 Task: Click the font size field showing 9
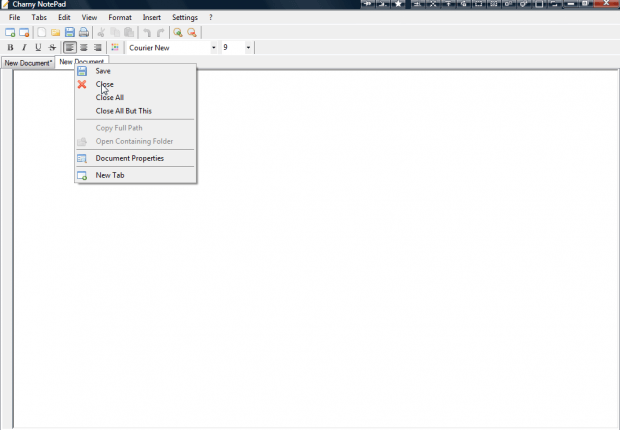[x=233, y=47]
